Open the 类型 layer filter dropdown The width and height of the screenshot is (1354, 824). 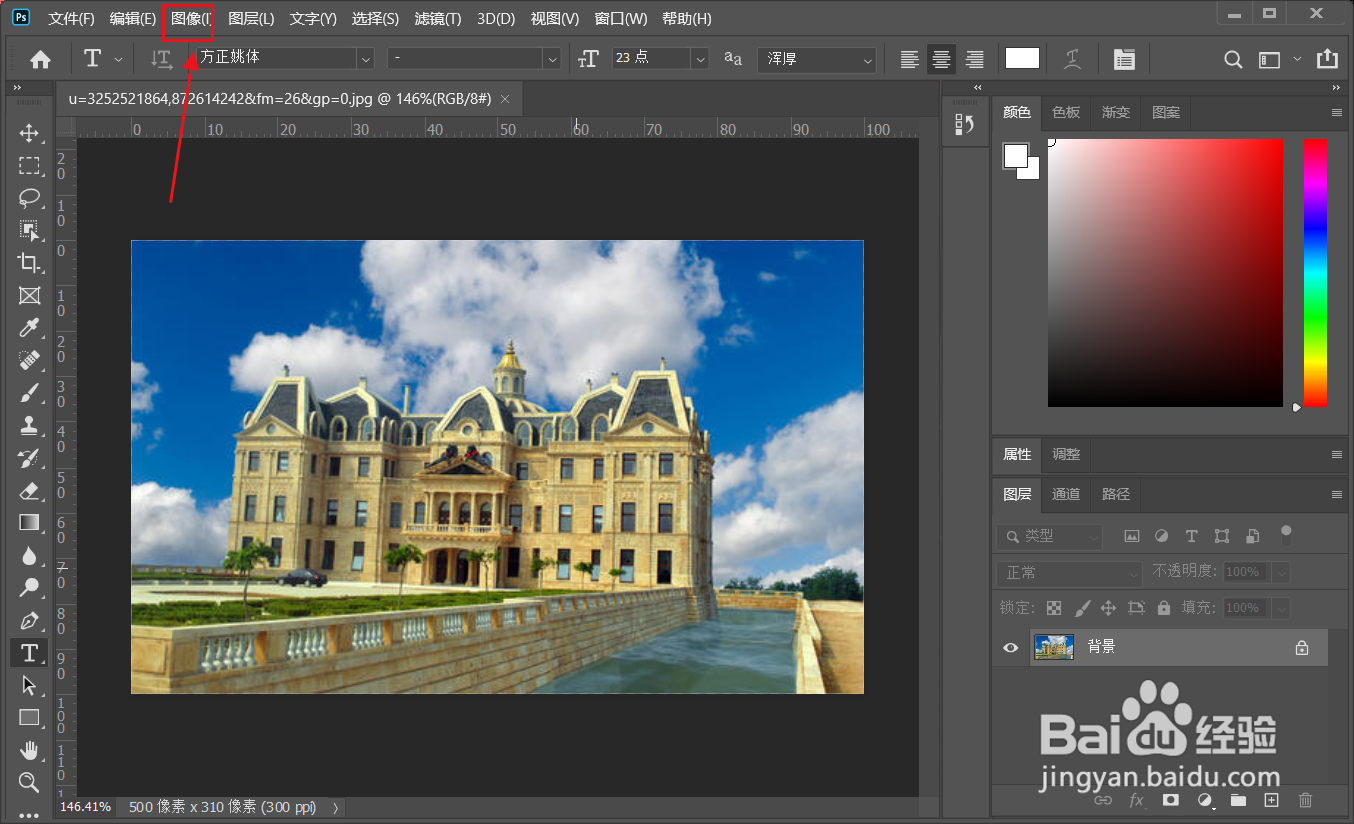point(1049,536)
